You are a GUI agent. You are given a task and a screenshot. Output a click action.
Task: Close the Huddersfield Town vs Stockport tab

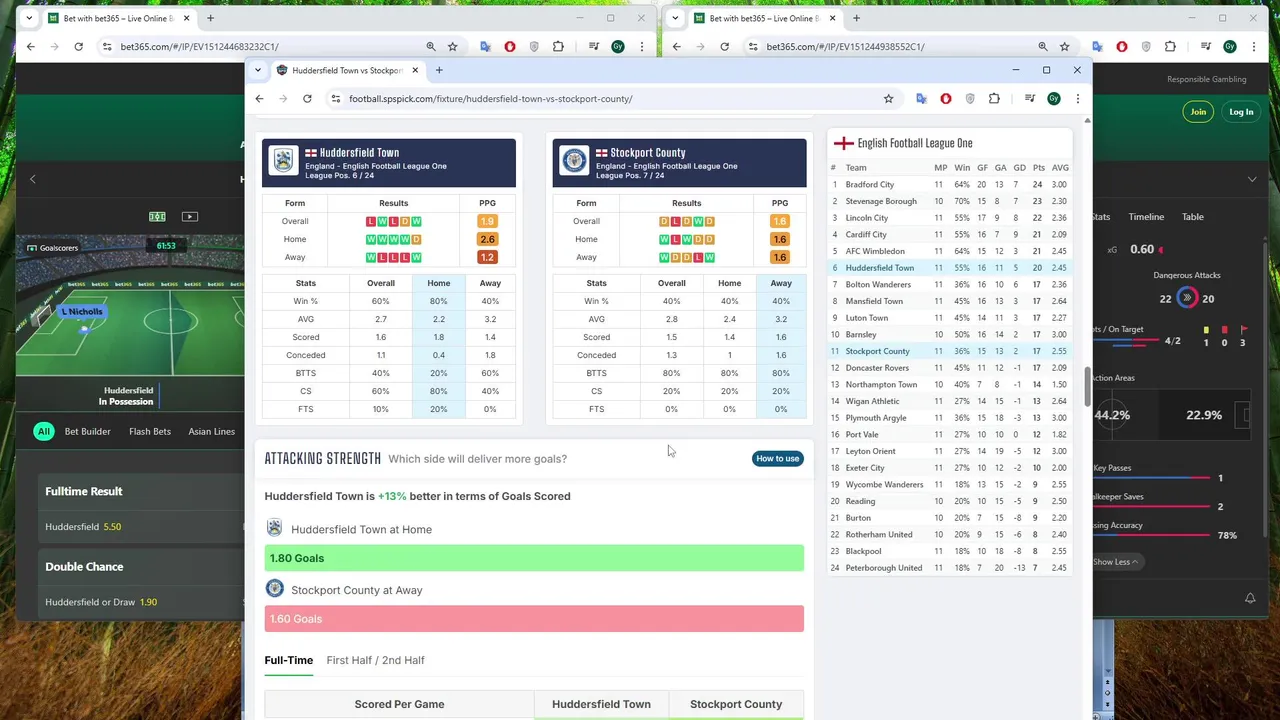415,70
